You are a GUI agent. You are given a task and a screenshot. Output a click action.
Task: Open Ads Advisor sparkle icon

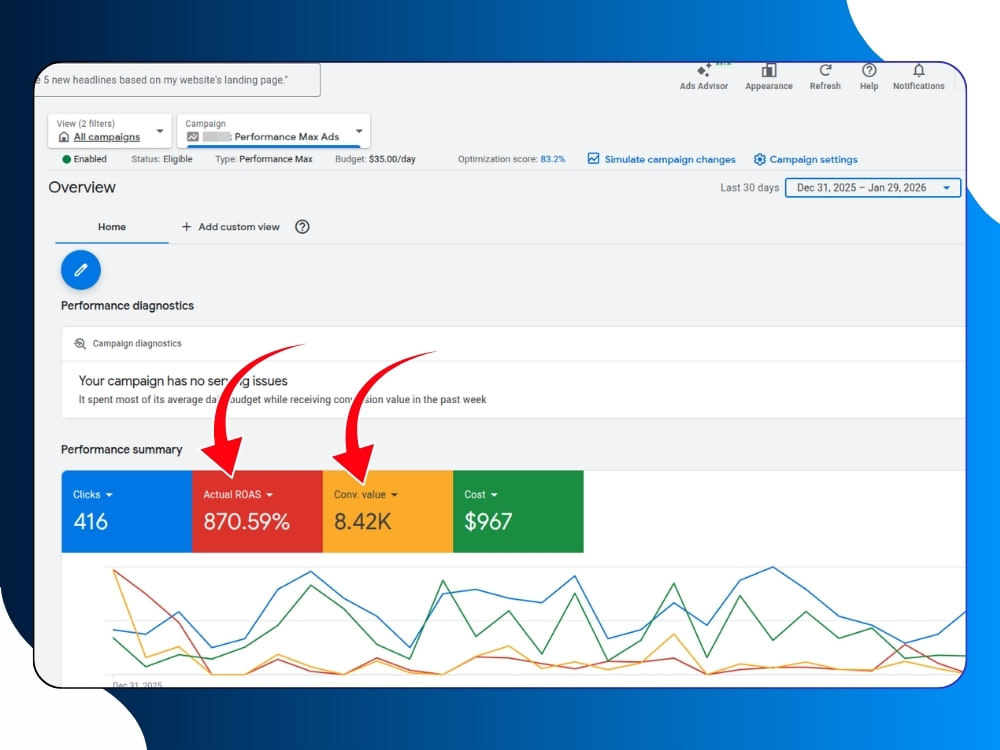703,70
